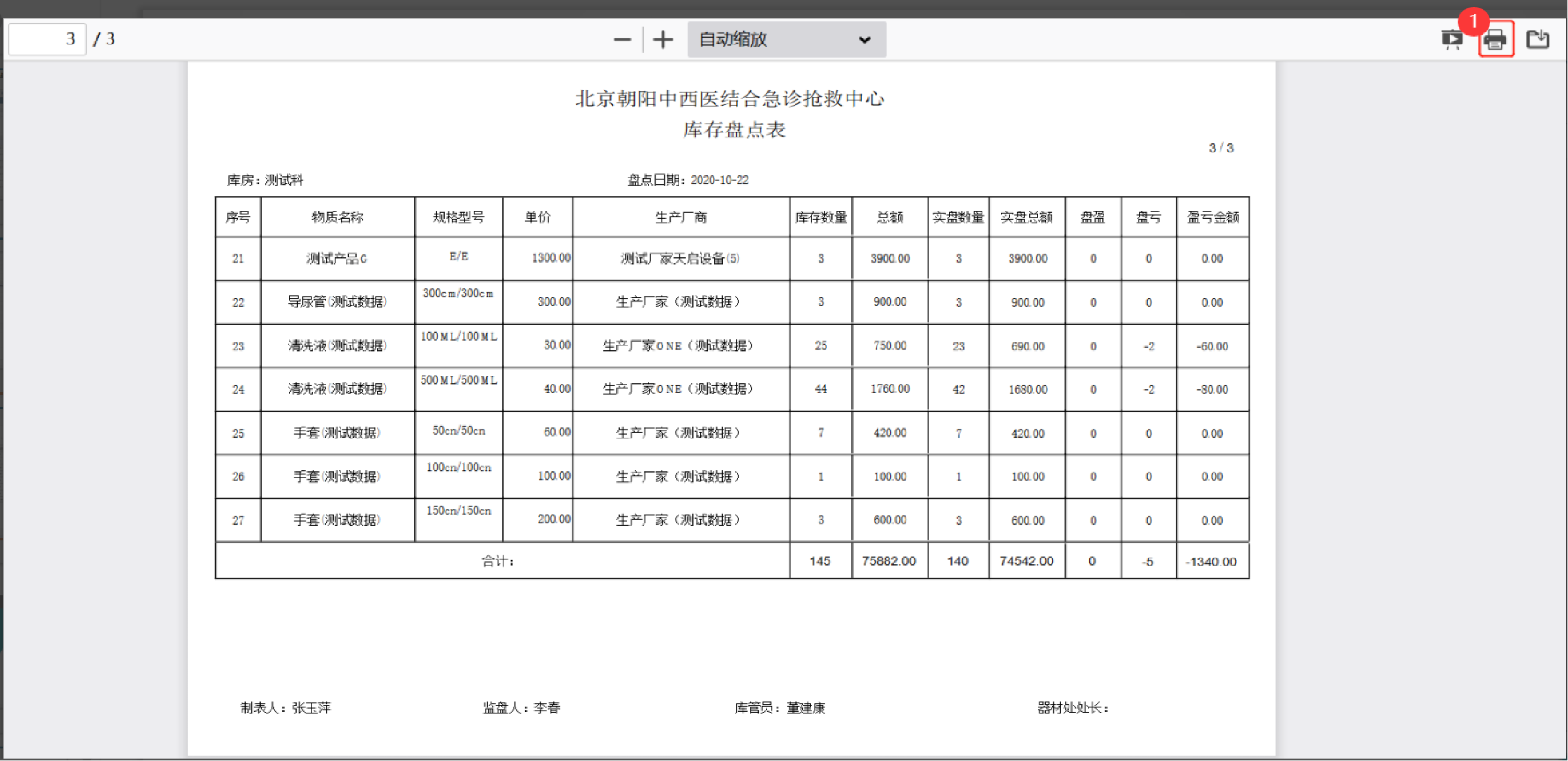Click the 实盘总额 column header

1027,217
